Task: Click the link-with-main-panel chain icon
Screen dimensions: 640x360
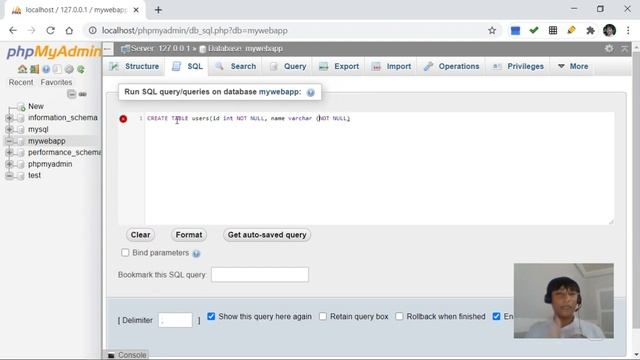Action: (82, 94)
